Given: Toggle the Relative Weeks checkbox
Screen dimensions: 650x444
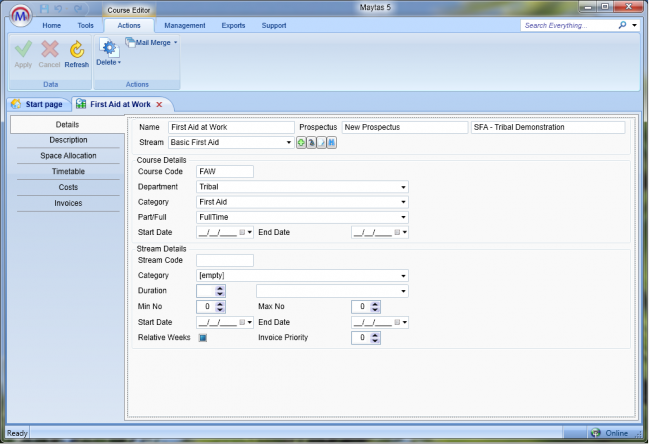Looking at the screenshot, I should [x=202, y=338].
